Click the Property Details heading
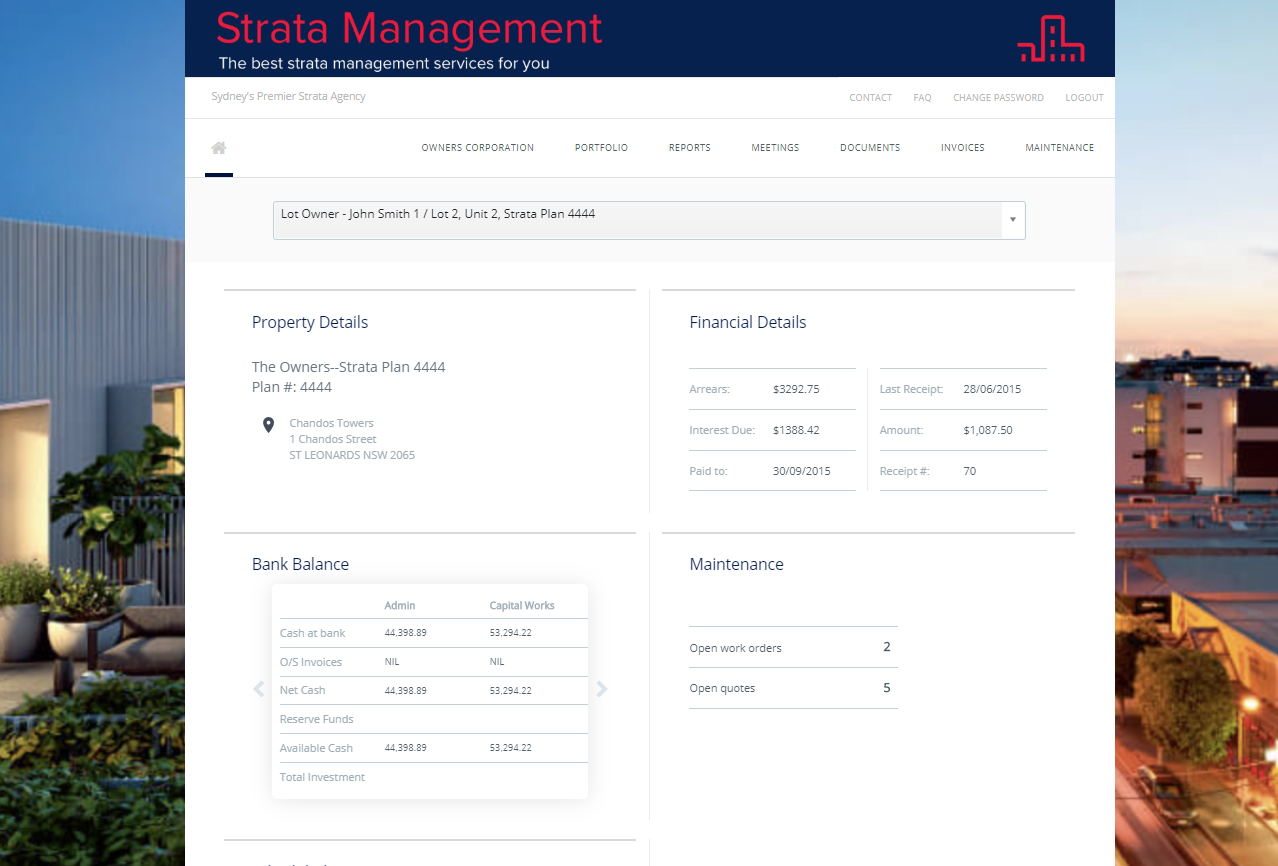Image resolution: width=1278 pixels, height=866 pixels. point(310,322)
